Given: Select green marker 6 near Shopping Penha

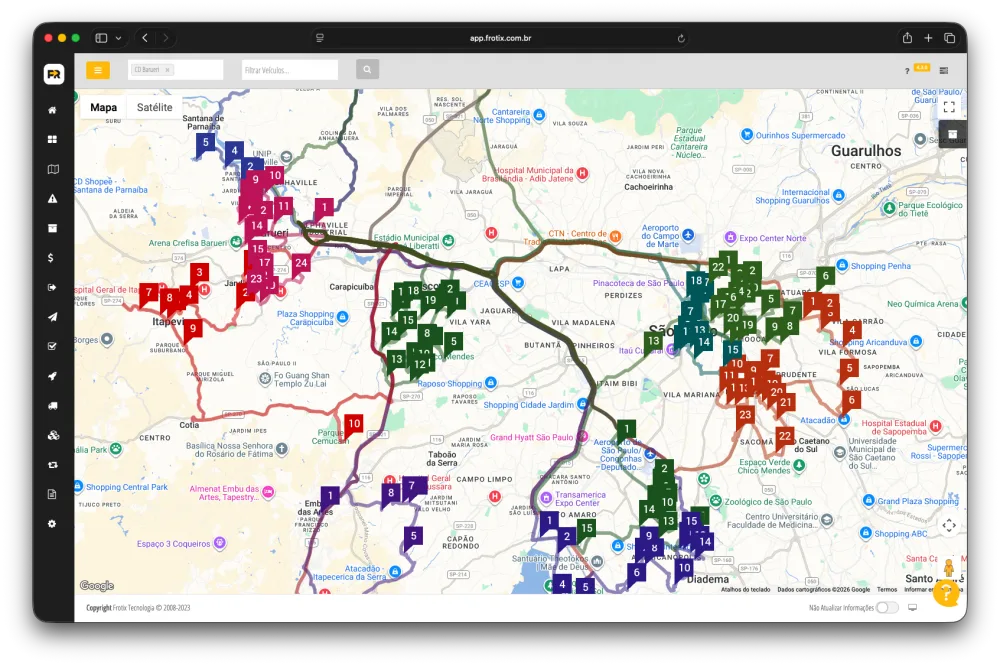Looking at the screenshot, I should pyautogui.click(x=825, y=278).
